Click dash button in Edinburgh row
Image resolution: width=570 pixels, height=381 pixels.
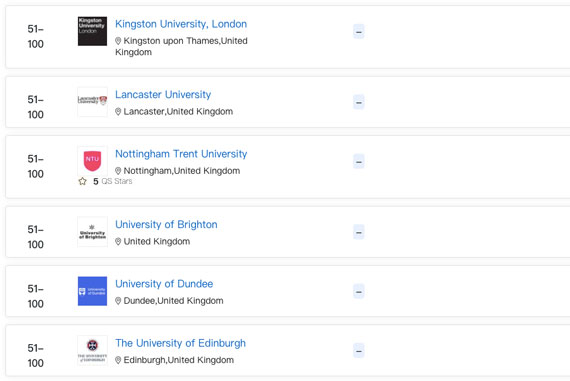click(x=359, y=350)
